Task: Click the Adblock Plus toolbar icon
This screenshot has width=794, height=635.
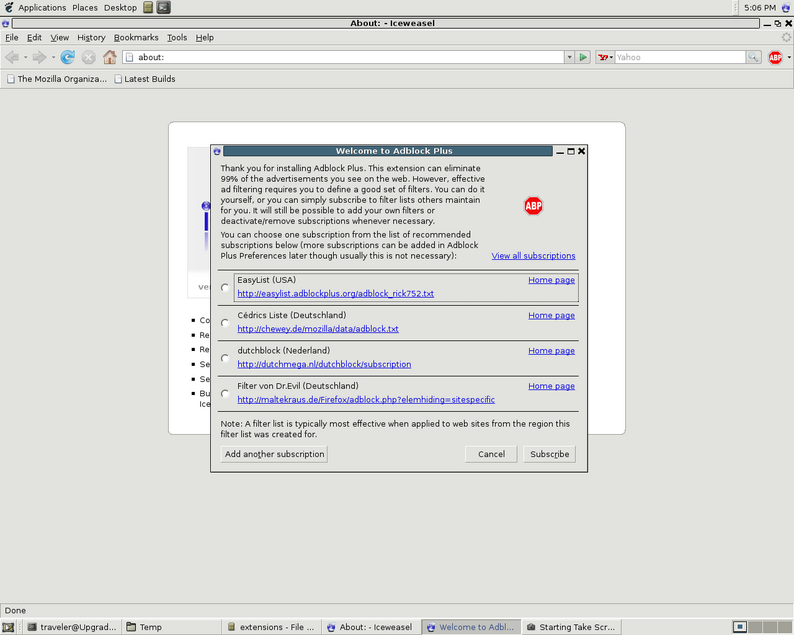Action: [x=775, y=57]
